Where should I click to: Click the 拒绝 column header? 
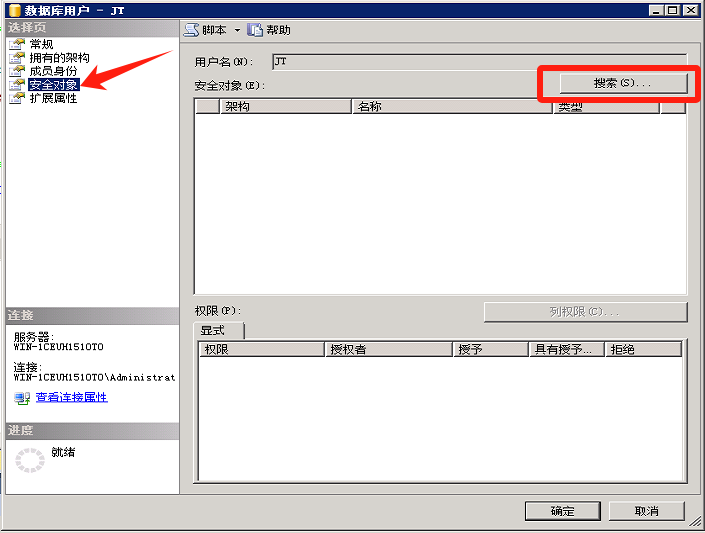click(643, 349)
